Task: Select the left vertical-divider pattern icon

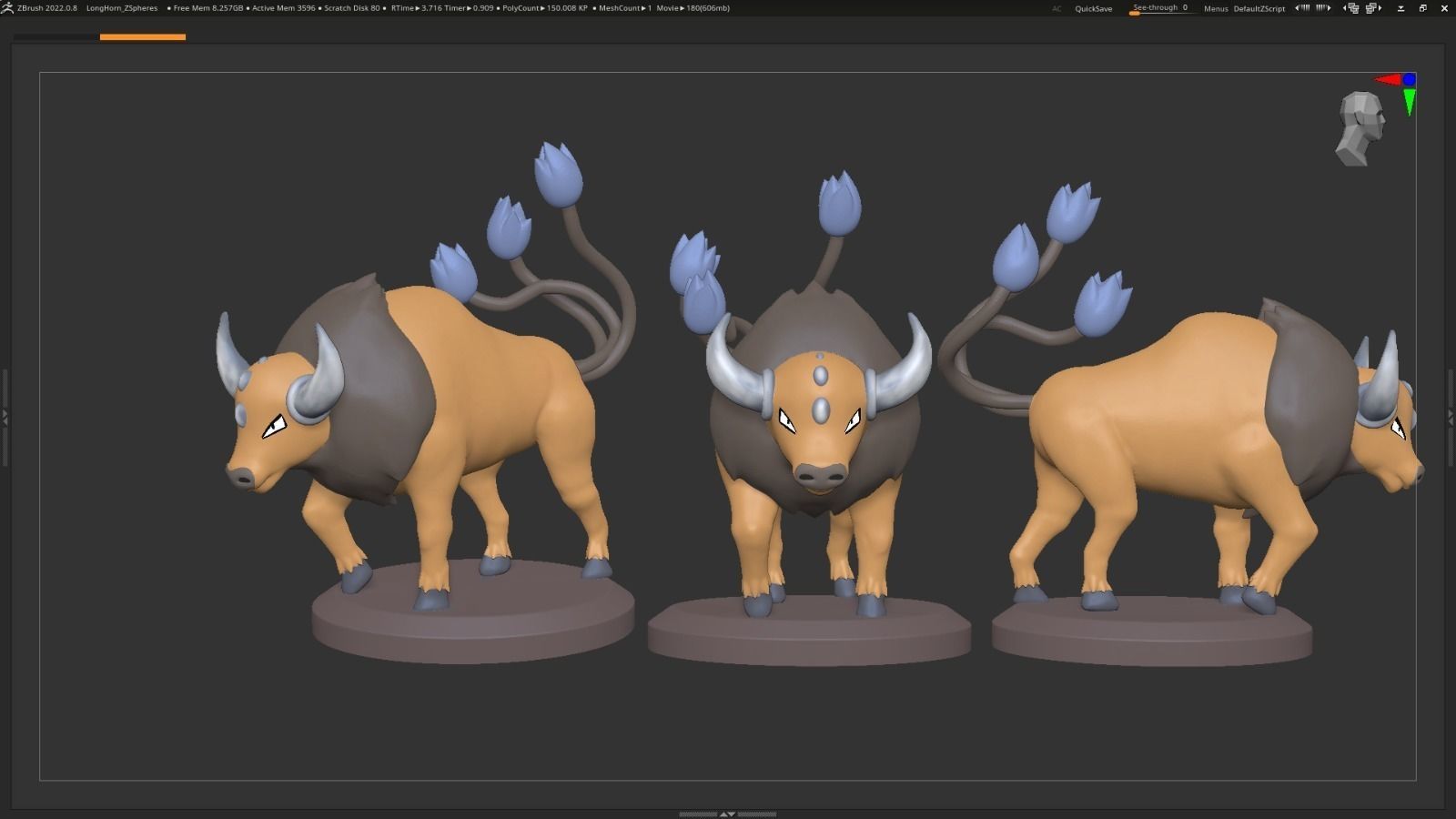Action: click(1302, 7)
